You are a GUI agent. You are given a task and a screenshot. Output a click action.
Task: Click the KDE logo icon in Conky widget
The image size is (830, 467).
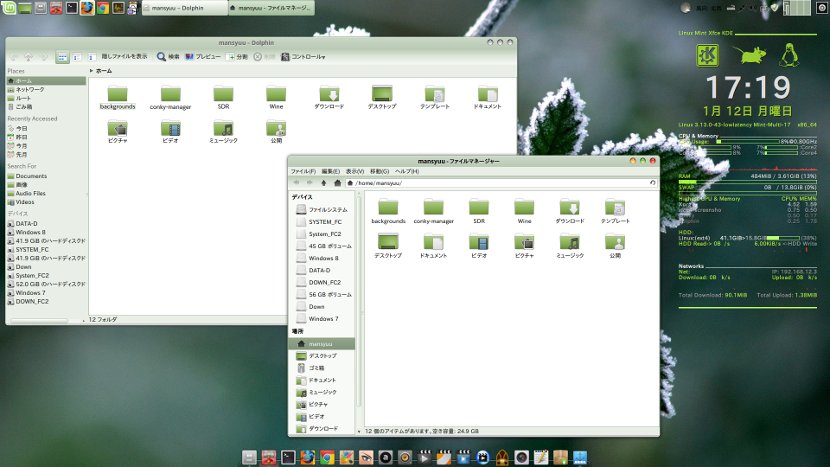(x=707, y=55)
